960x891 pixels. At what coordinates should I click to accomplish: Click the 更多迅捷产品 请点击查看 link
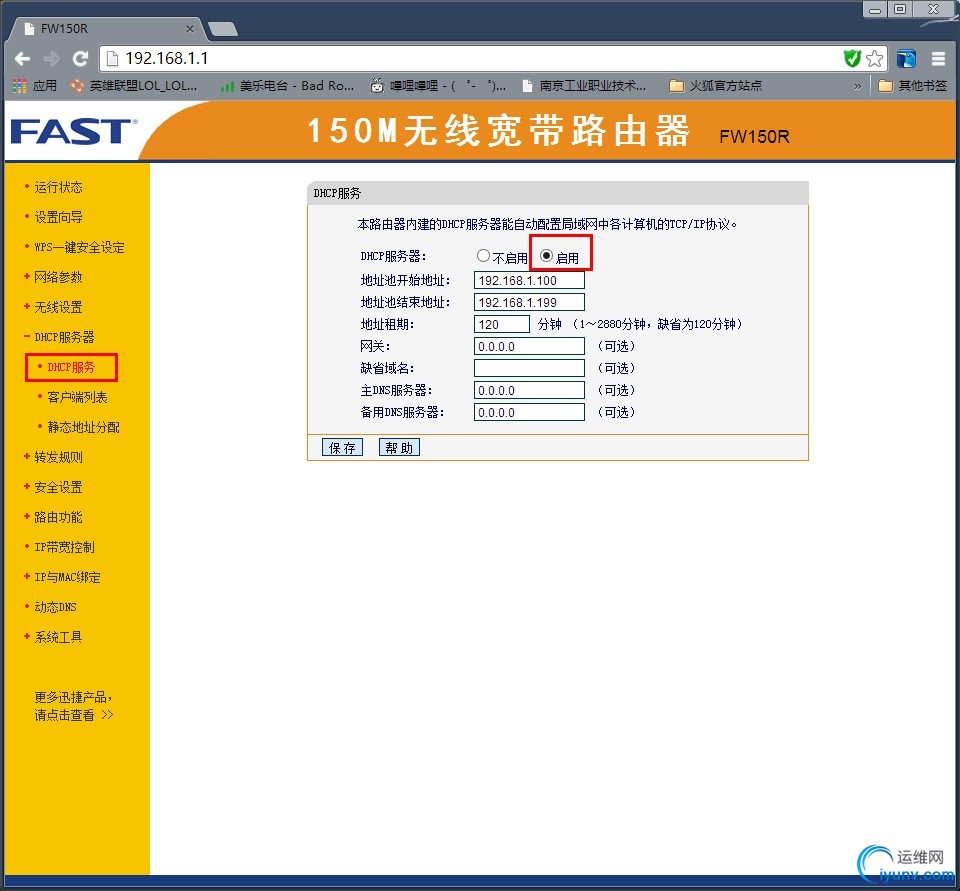tap(73, 706)
